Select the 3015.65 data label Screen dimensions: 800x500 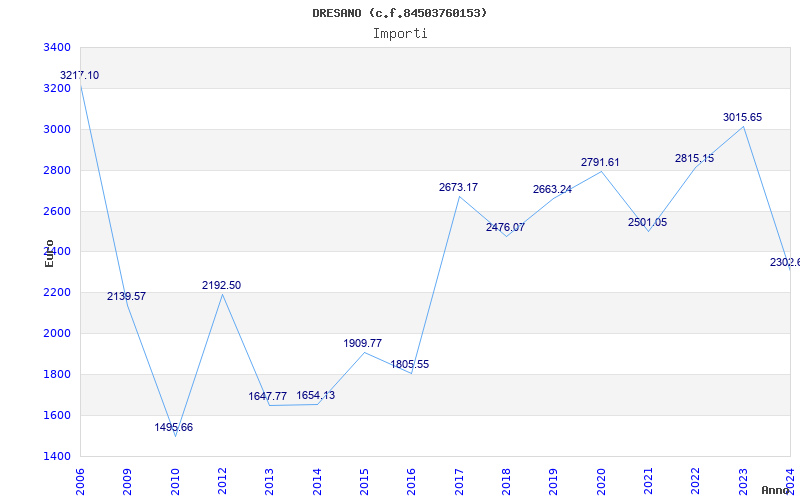[742, 117]
